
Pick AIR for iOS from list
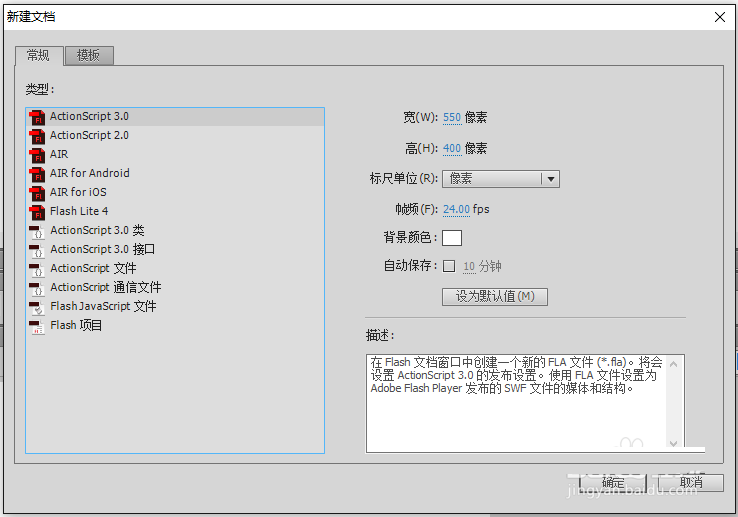[x=175, y=192]
